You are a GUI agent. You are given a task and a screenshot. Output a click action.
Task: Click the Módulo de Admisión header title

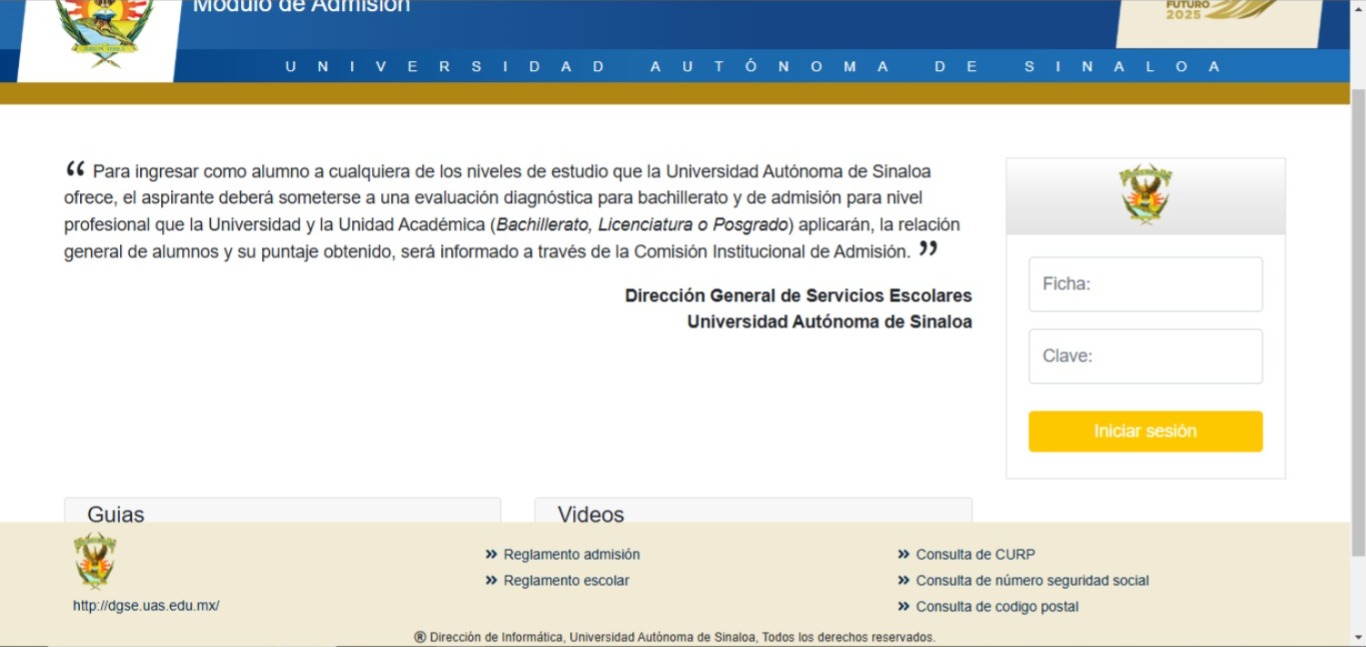pyautogui.click(x=301, y=6)
